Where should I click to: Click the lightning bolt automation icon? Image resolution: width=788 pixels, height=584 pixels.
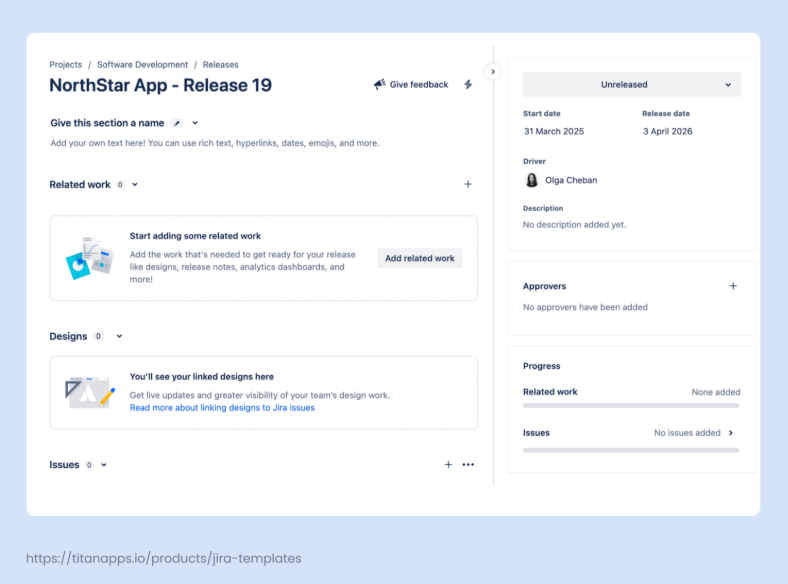point(468,85)
